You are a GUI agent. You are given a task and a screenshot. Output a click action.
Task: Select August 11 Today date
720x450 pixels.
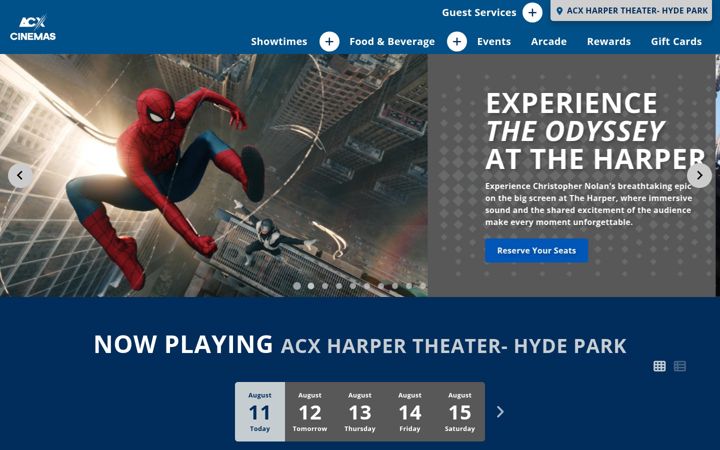pos(260,412)
